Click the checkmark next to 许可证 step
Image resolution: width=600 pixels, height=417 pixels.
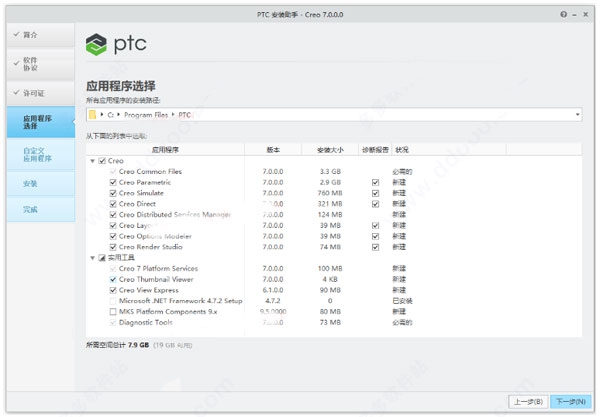tap(16, 93)
